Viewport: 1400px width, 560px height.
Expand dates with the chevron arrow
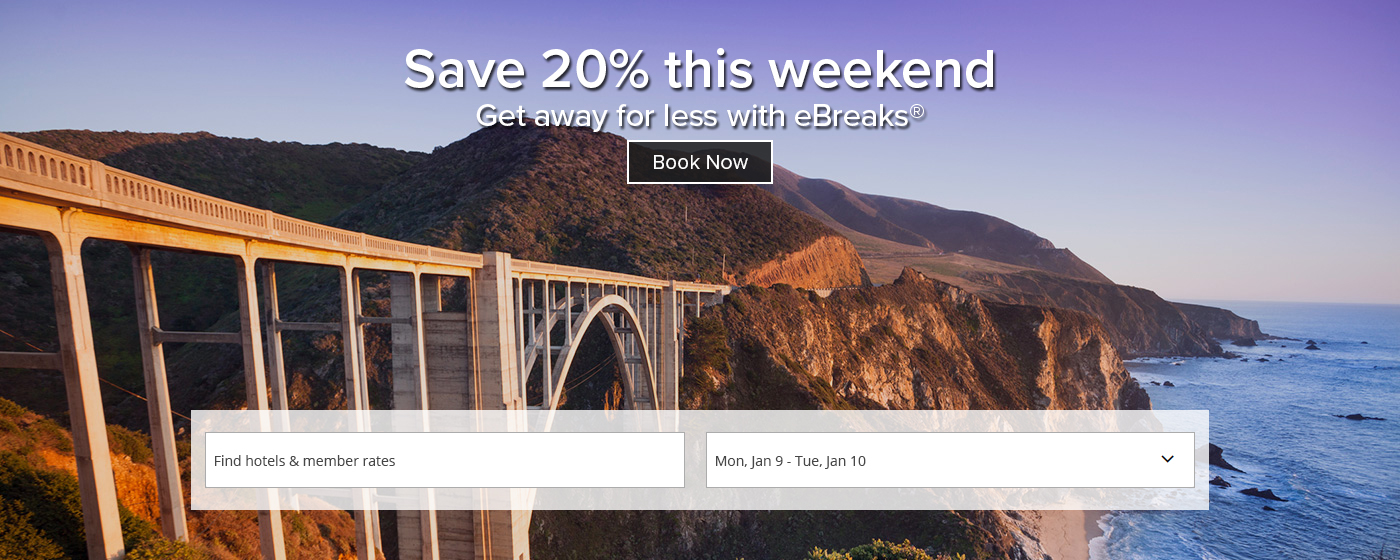1167,459
